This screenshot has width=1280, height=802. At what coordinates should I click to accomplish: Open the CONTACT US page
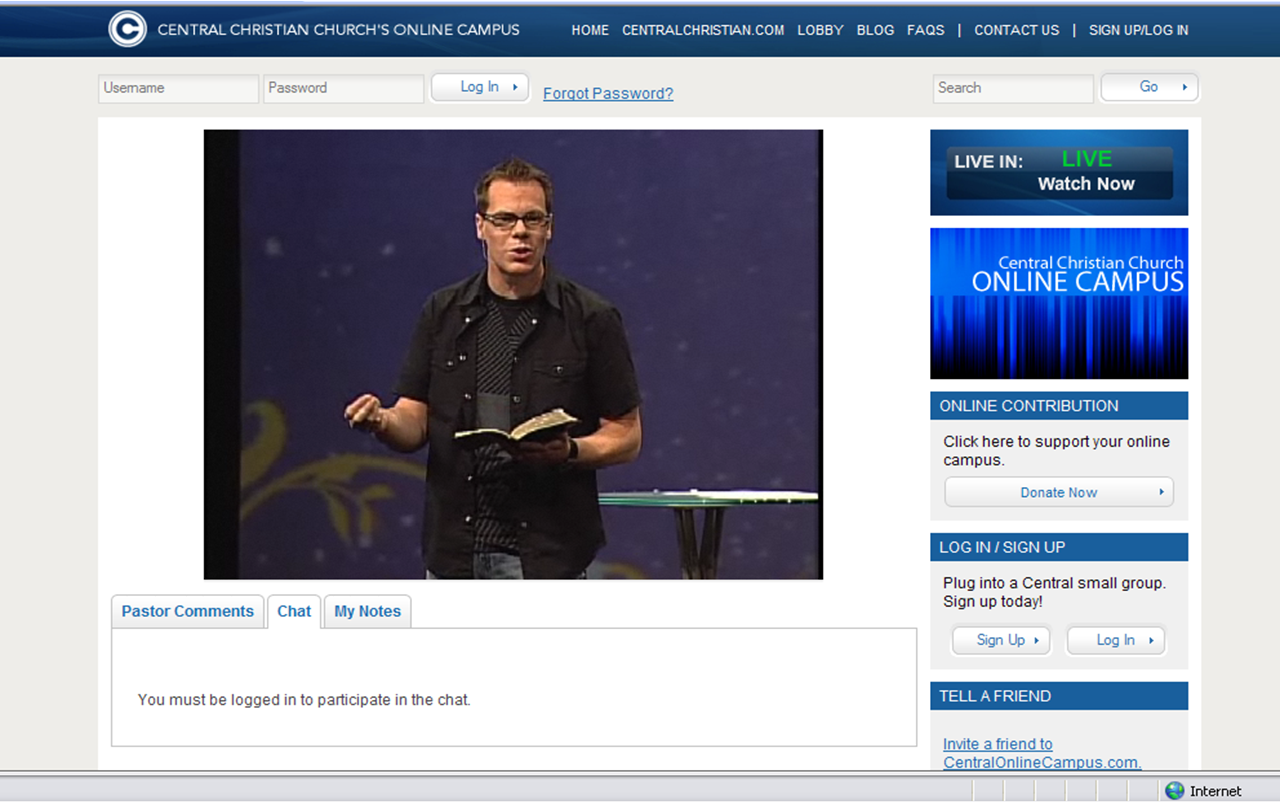pyautogui.click(x=1017, y=30)
